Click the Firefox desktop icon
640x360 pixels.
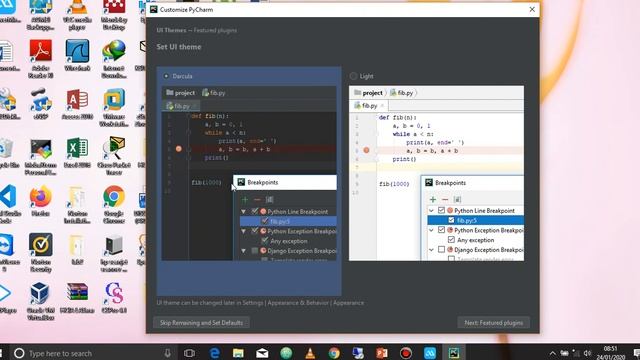point(40,201)
